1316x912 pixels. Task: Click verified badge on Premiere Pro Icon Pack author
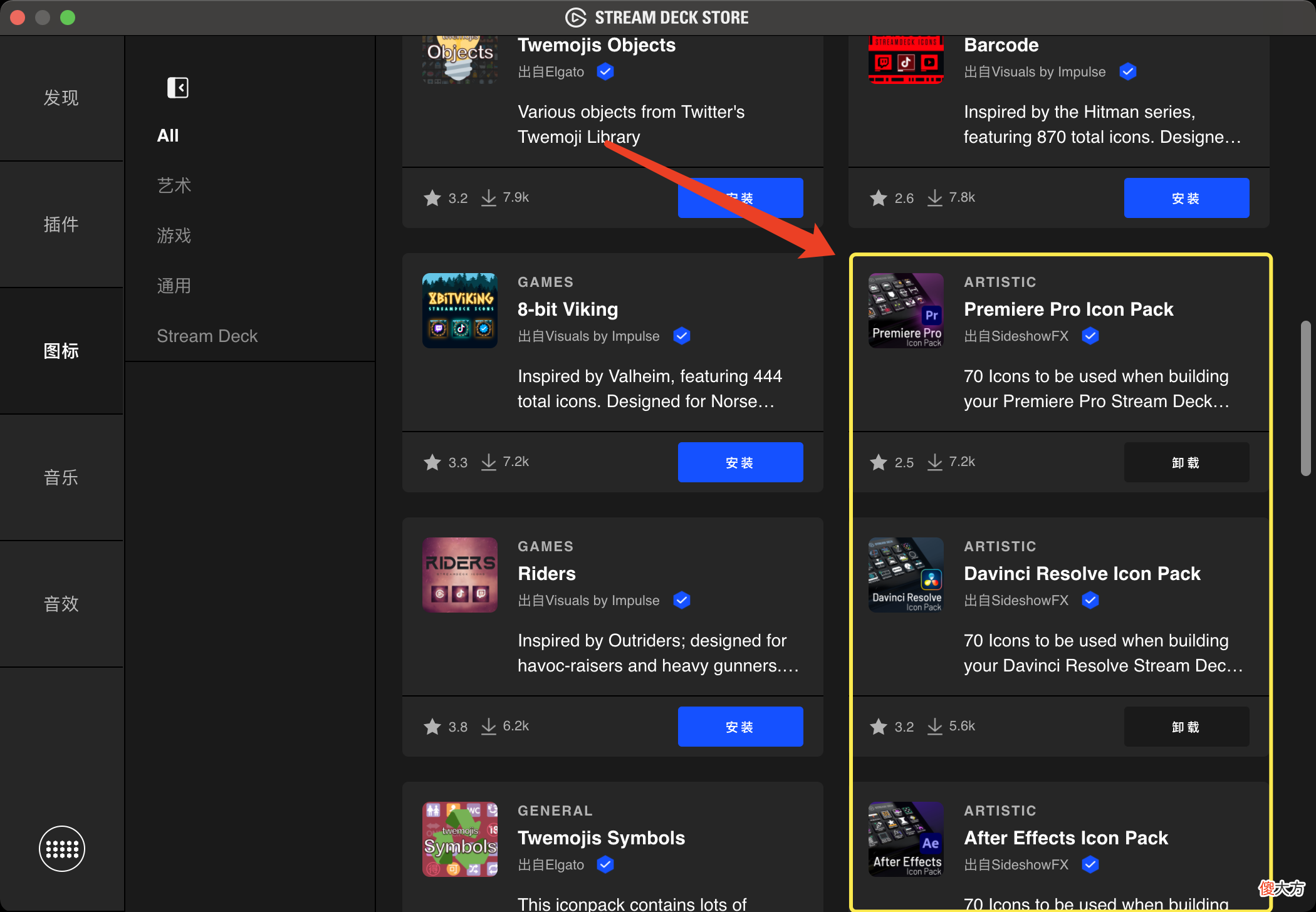(1090, 336)
